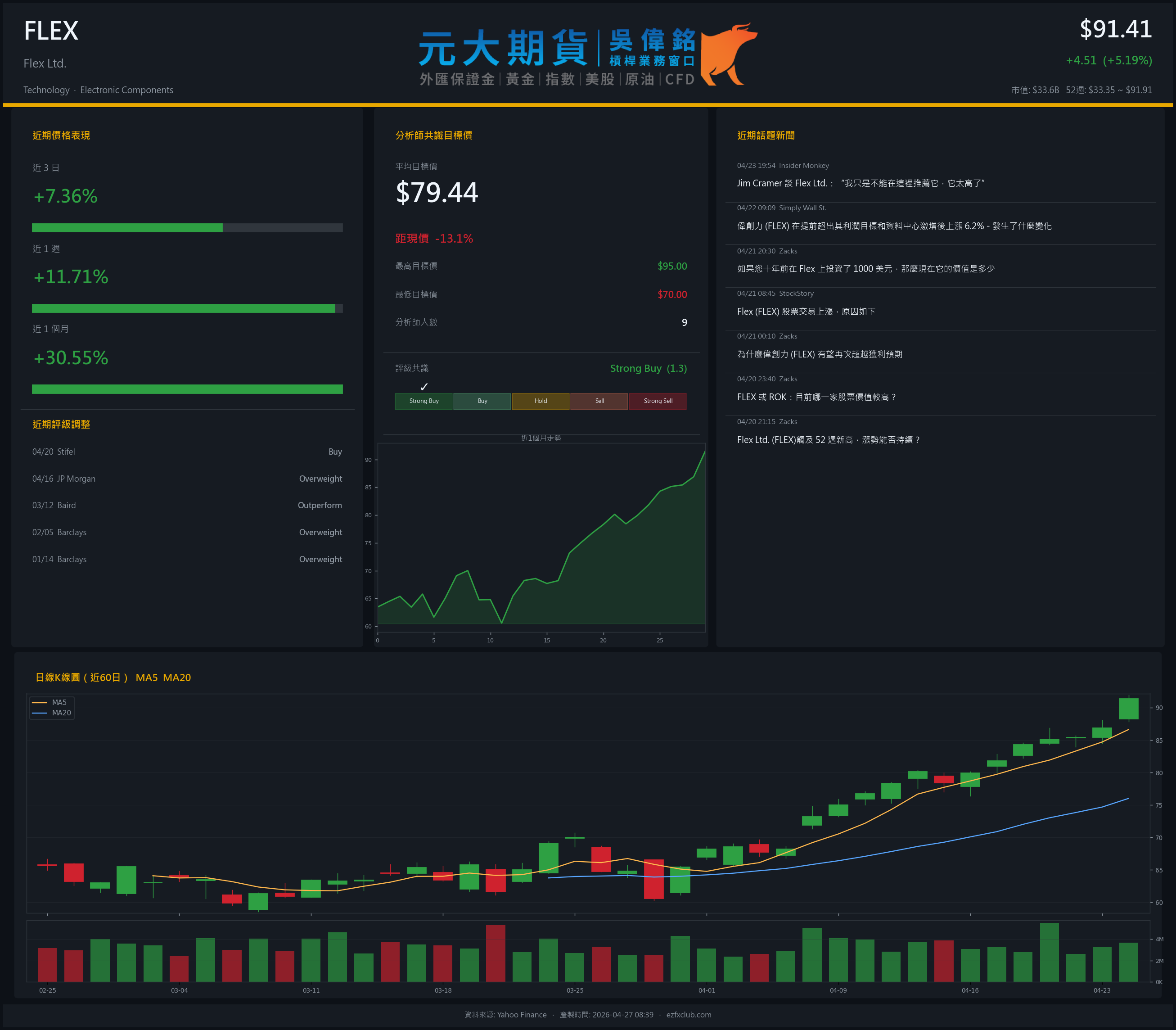Click the 近期評級調整 section heading
The width and height of the screenshot is (1176, 1030).
click(62, 424)
